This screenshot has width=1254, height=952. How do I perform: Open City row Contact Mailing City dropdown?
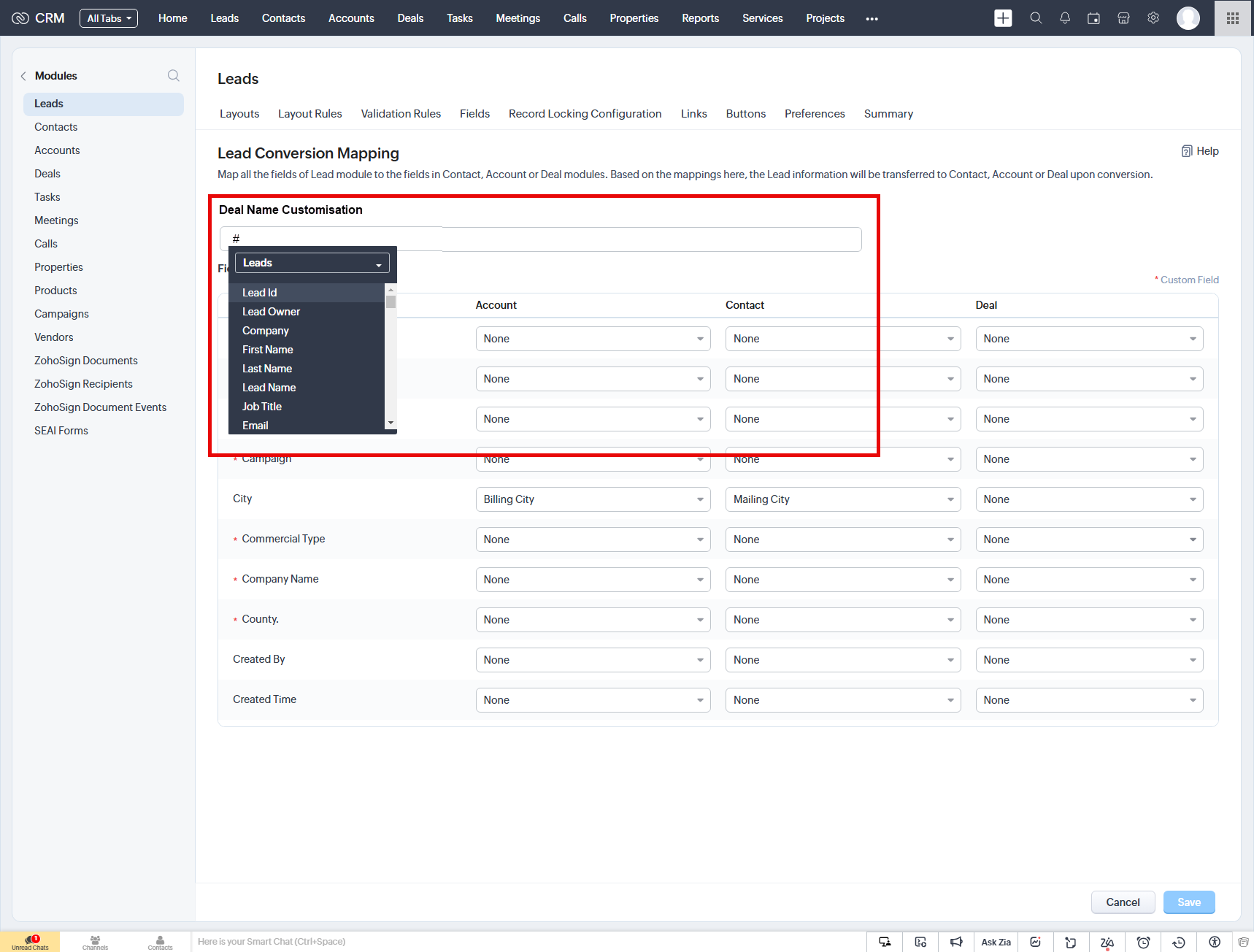(x=843, y=499)
